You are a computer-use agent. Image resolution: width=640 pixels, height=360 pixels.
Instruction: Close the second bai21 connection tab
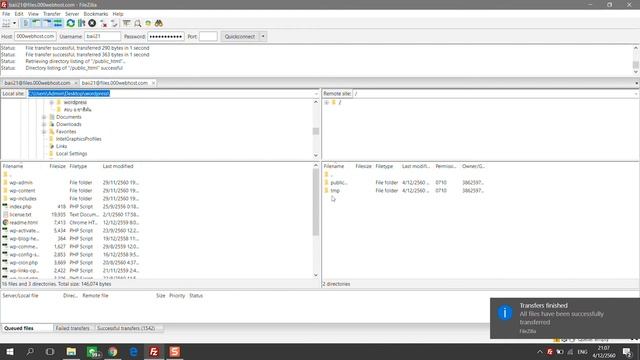[x=153, y=83]
